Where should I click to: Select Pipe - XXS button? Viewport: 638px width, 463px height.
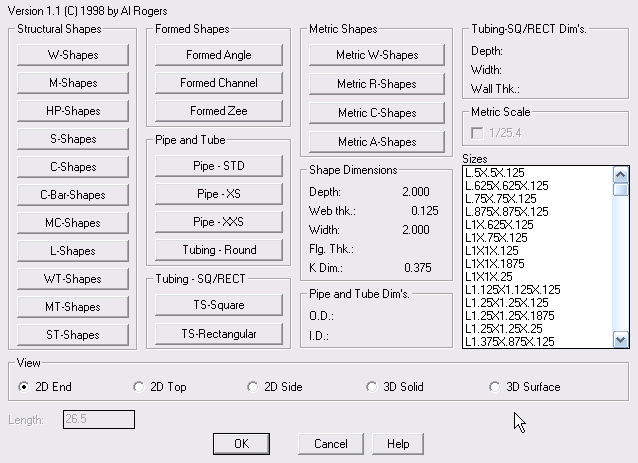(218, 222)
